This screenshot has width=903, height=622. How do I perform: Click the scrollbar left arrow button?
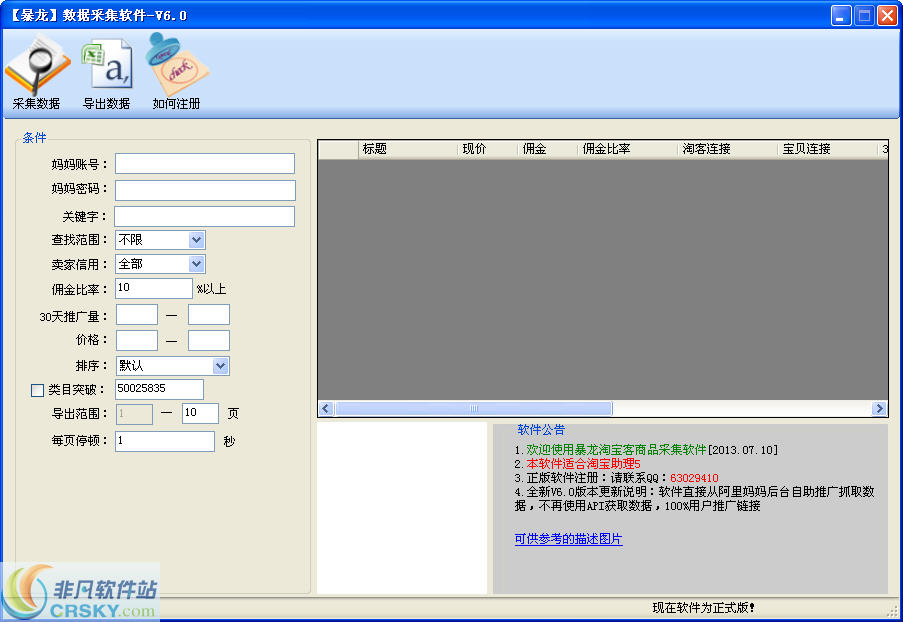pyautogui.click(x=326, y=408)
